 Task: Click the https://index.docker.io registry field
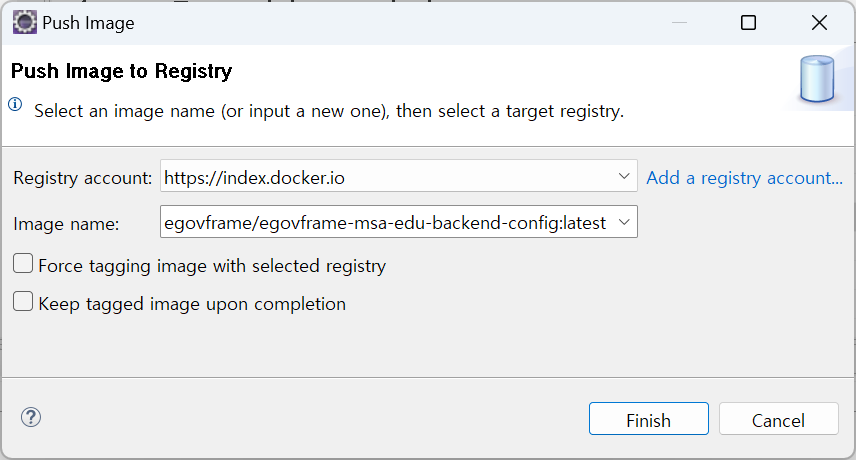(390, 177)
